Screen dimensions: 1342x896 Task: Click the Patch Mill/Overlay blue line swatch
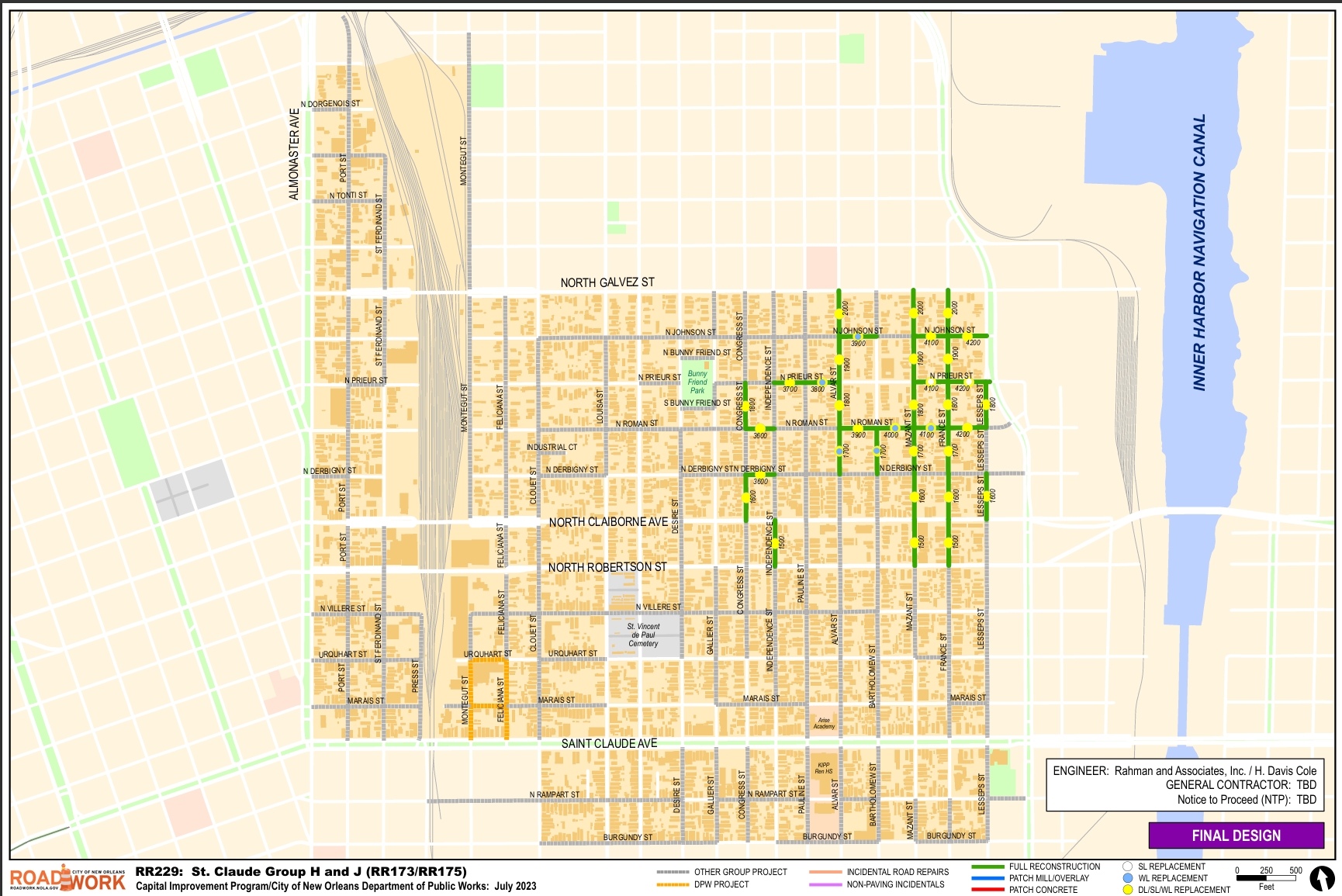pos(987,878)
